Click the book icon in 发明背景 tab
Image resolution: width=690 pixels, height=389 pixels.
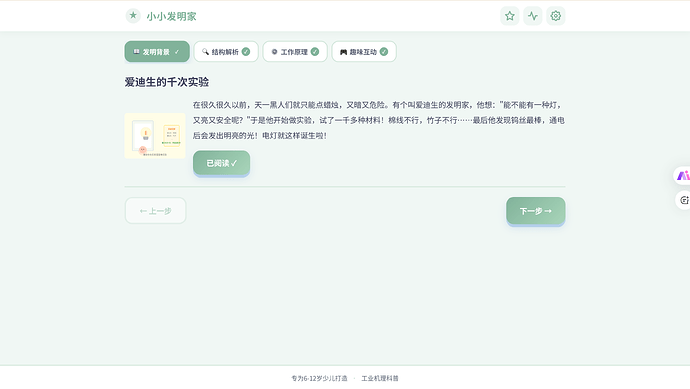pos(136,51)
